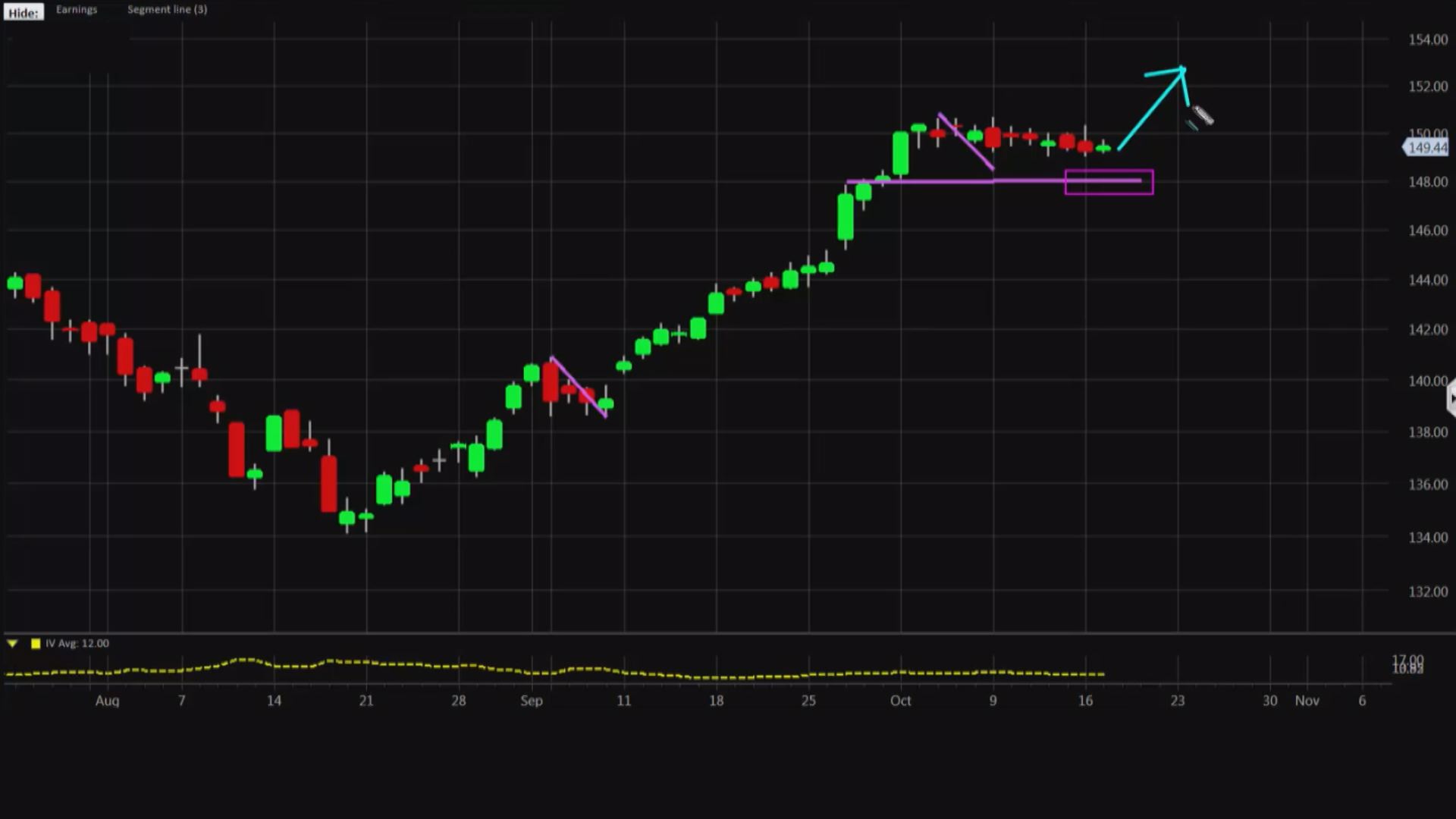The width and height of the screenshot is (1456, 819).
Task: Toggle the Earnings hidden item
Action: [77, 9]
